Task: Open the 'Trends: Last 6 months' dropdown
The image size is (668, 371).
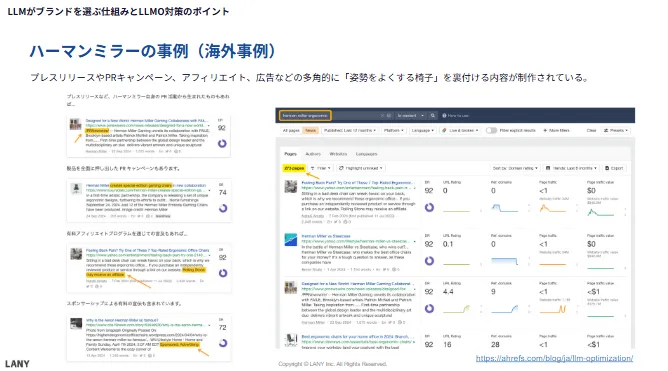Action: [572, 168]
